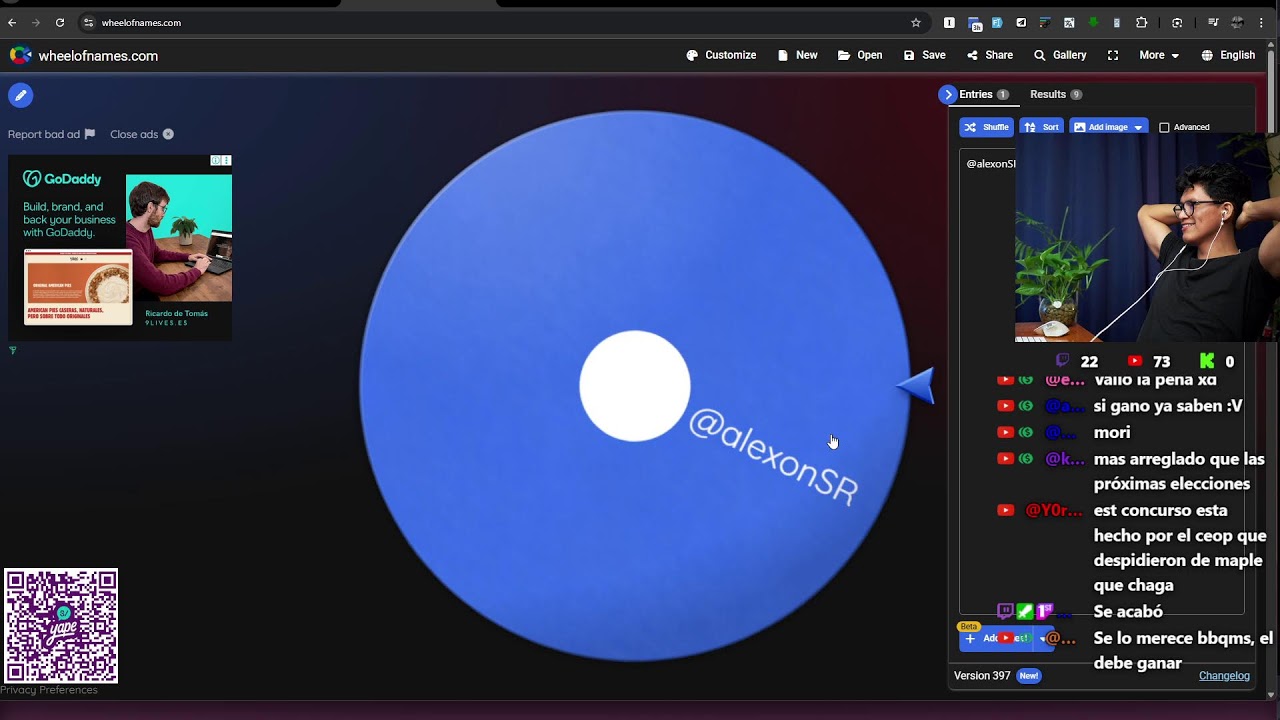Screen dimensions: 1280x720
Task: Open the Add image dropdown
Action: (1108, 127)
